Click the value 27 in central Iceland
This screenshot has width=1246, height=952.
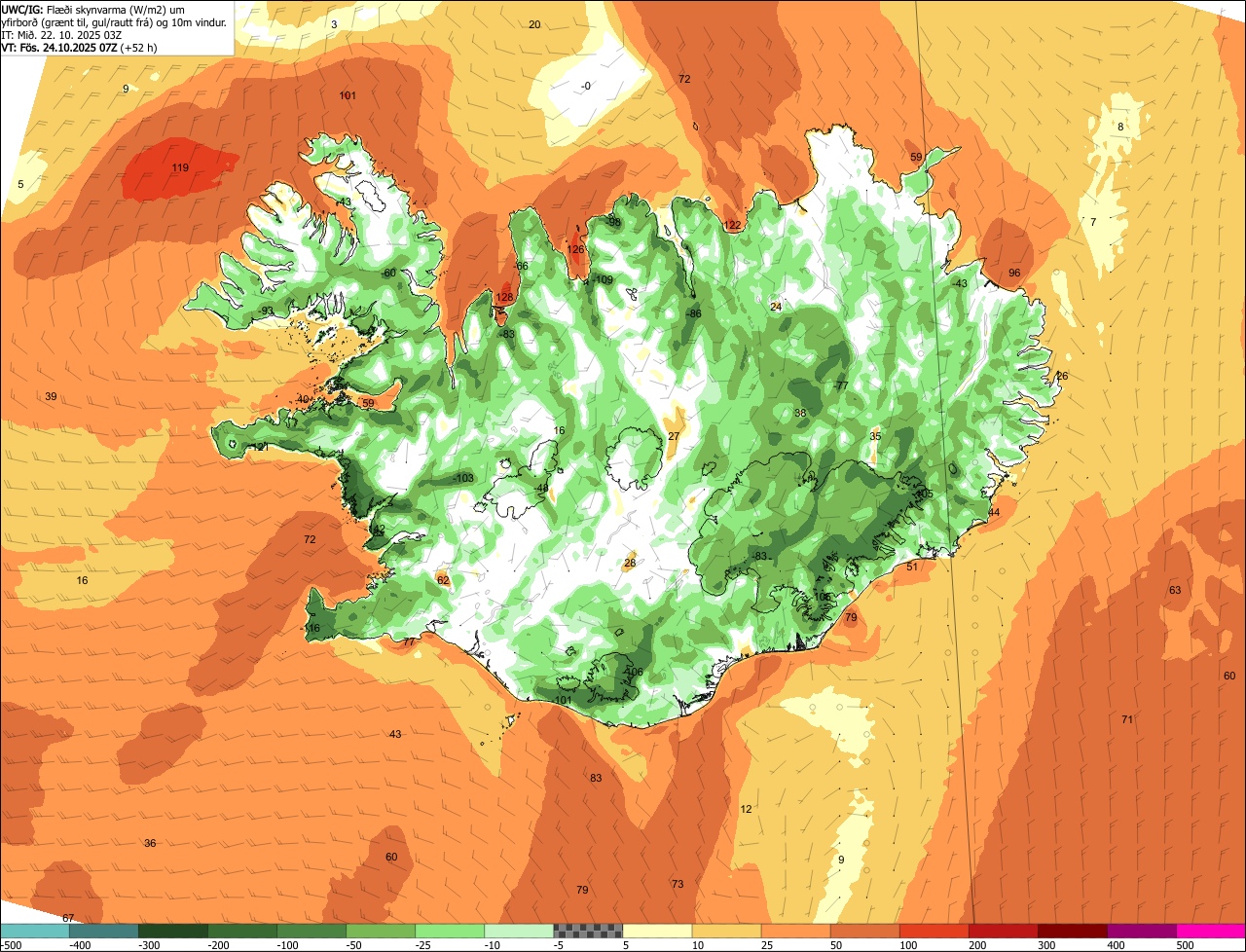[x=674, y=436]
